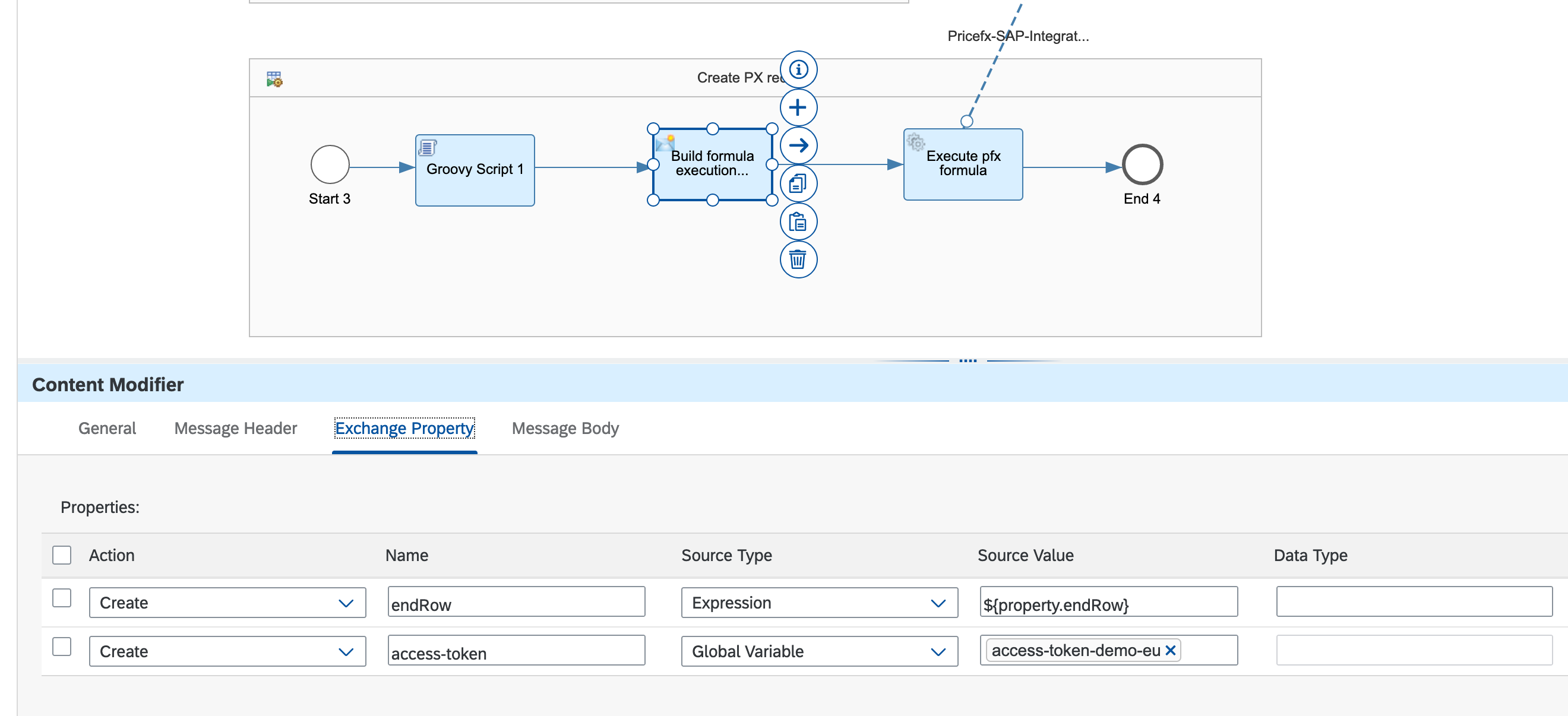This screenshot has height=716, width=1568.
Task: Select the Execute pfx formula step
Action: tap(962, 164)
